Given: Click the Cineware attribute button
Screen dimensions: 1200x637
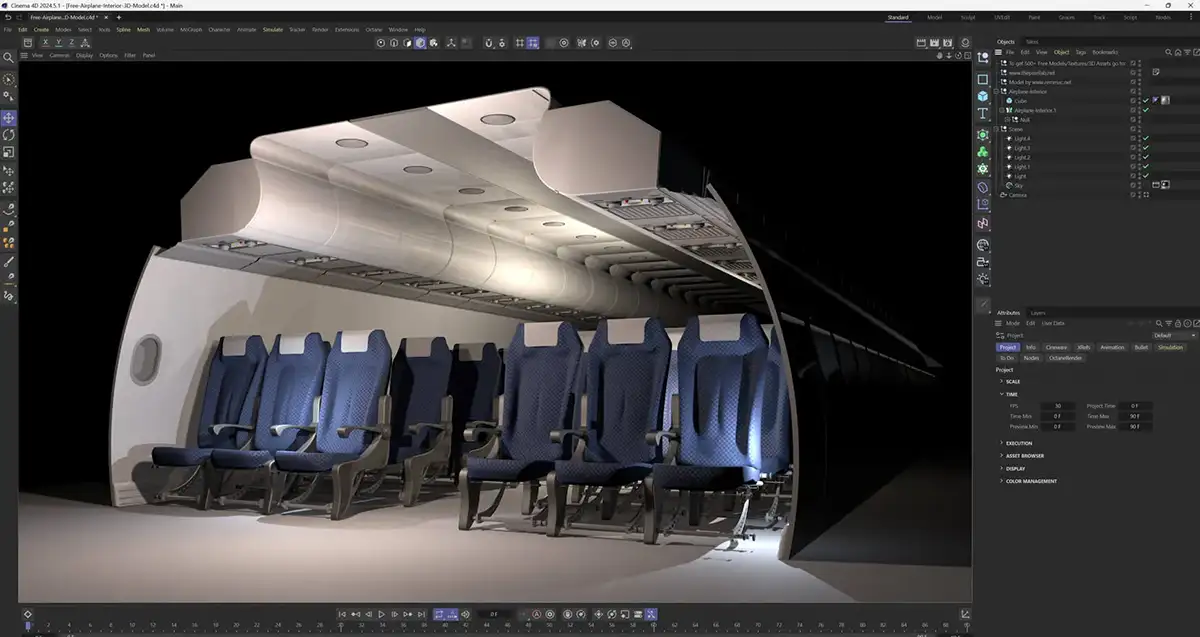Looking at the screenshot, I should point(1056,347).
